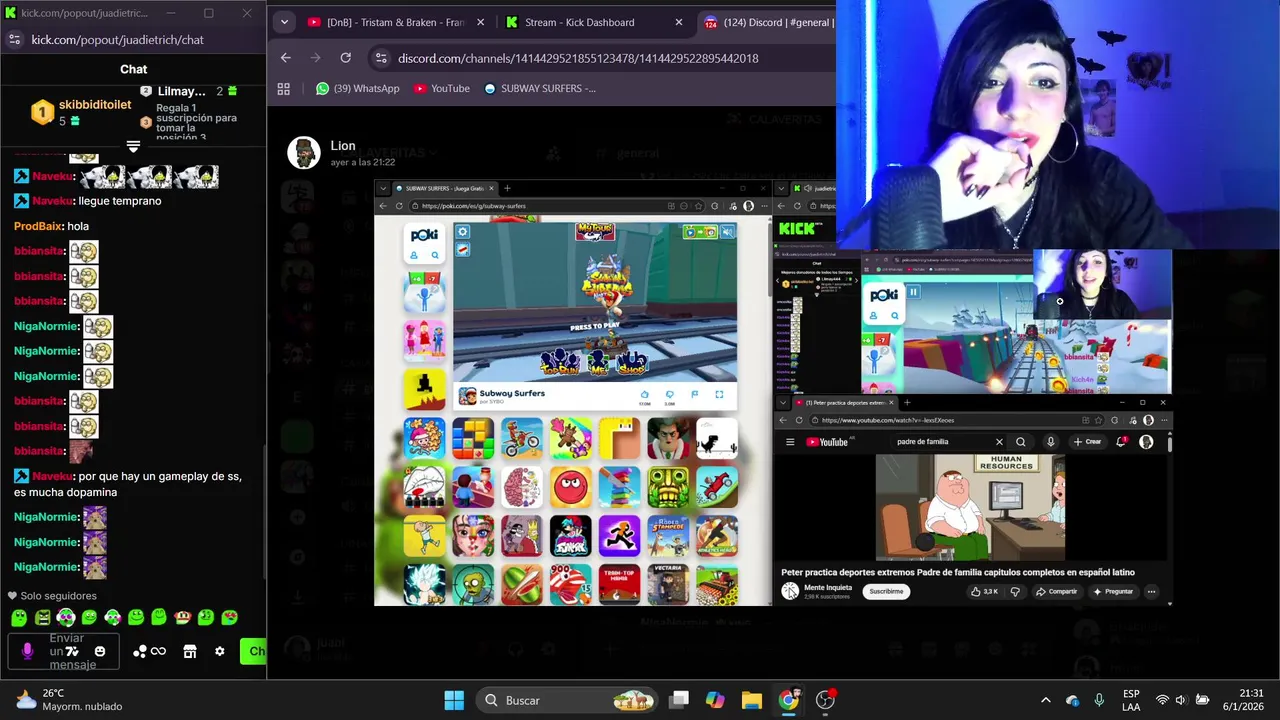The width and height of the screenshot is (1280, 720).
Task: Open the Red Ball game thumbnail
Action: coord(570,487)
